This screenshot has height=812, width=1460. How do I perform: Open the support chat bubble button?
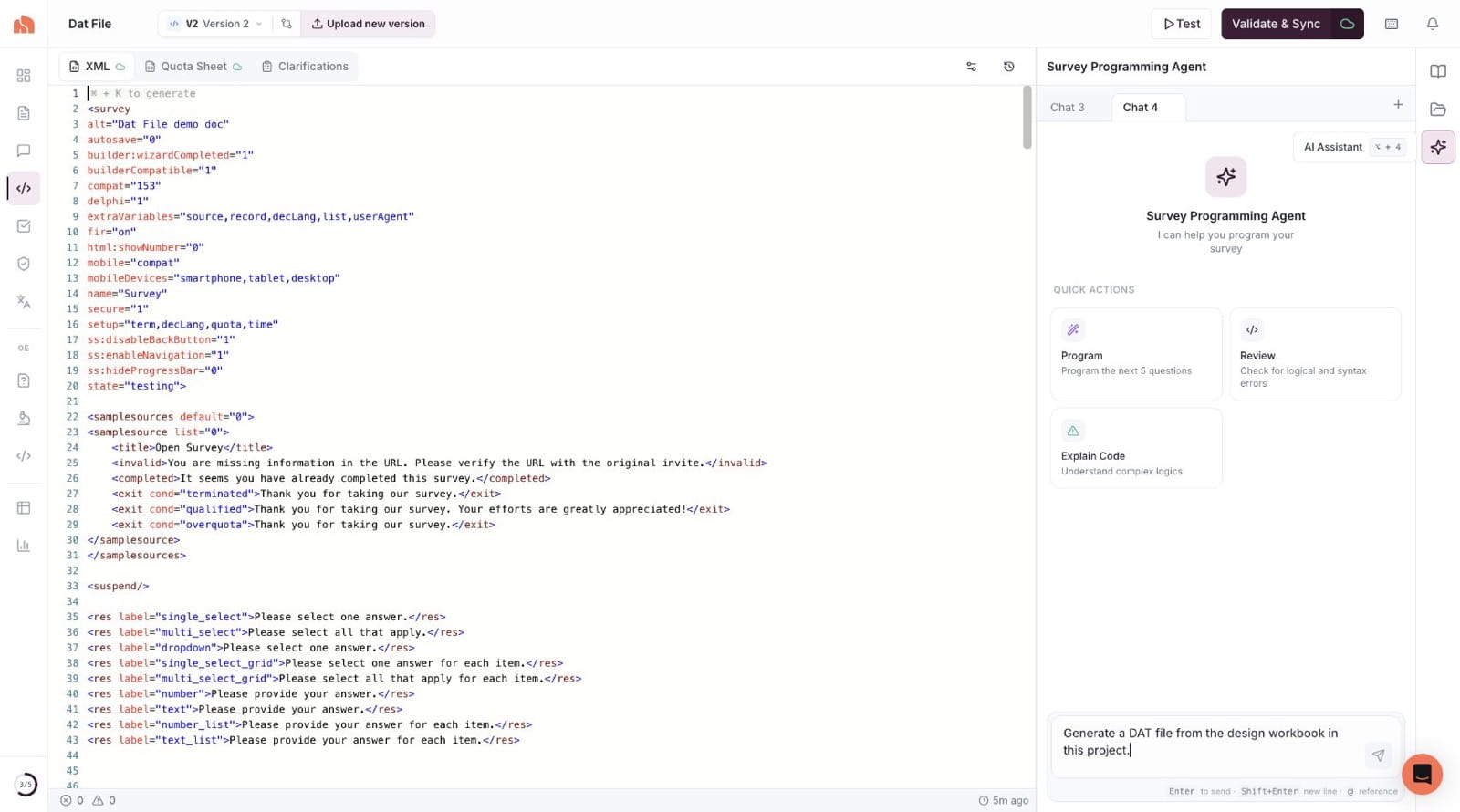point(1422,775)
